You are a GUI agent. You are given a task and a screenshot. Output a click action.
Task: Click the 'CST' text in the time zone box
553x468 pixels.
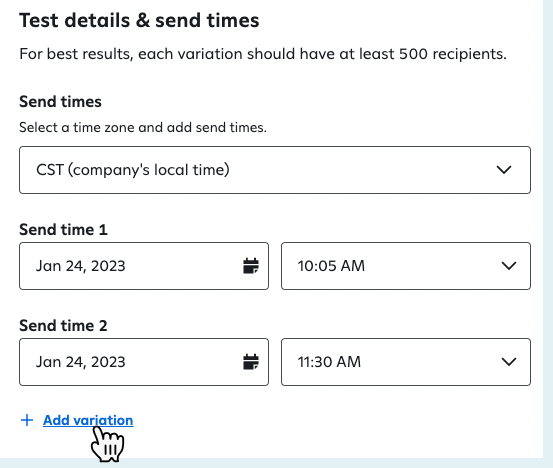50,170
